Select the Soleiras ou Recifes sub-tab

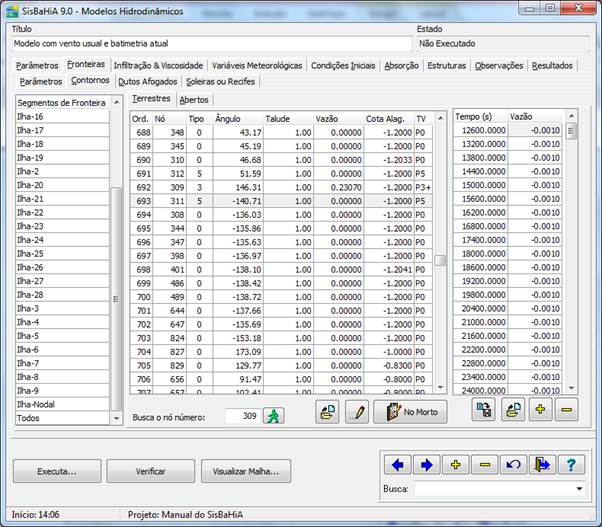[x=220, y=81]
